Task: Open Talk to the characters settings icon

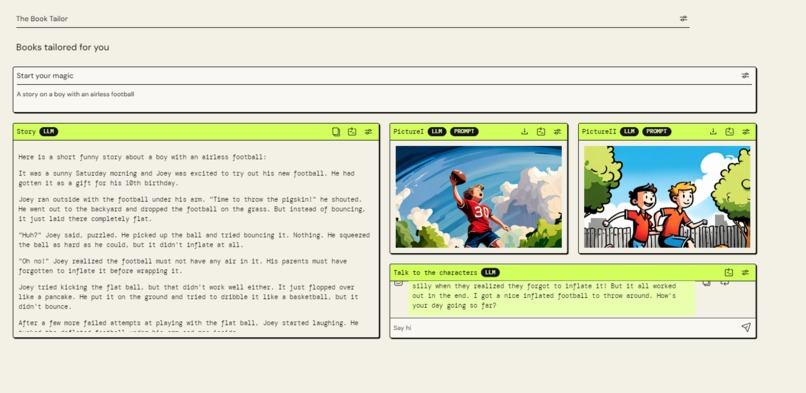Action: [x=745, y=272]
